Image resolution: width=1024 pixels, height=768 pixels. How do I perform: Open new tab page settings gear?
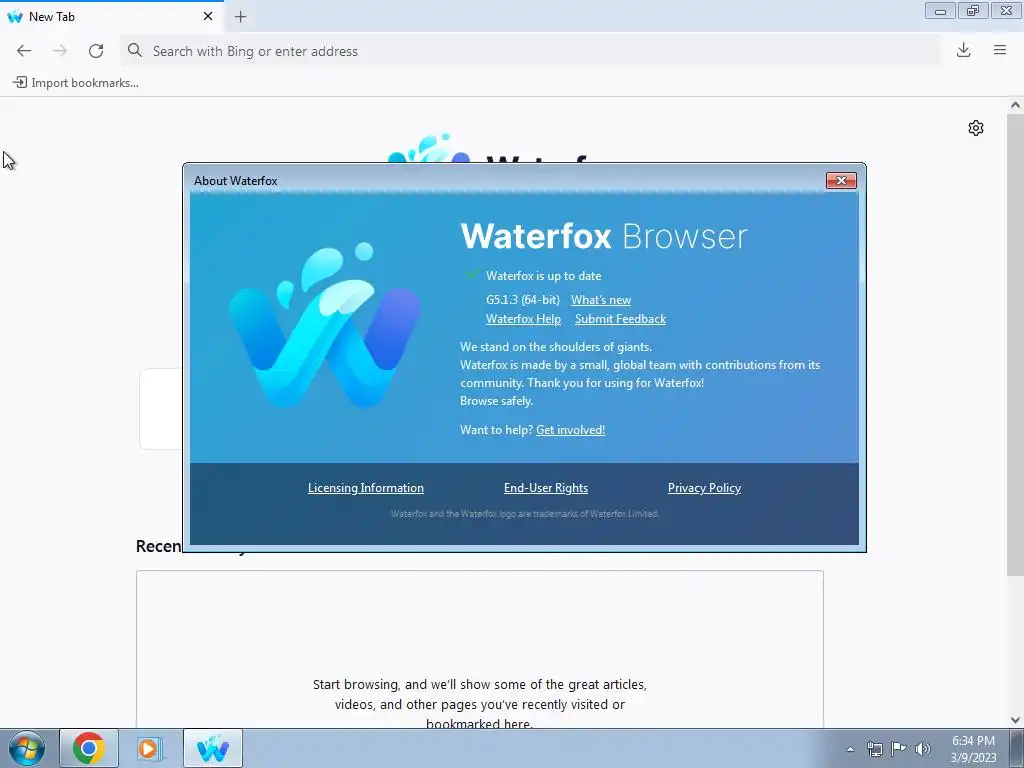[976, 128]
